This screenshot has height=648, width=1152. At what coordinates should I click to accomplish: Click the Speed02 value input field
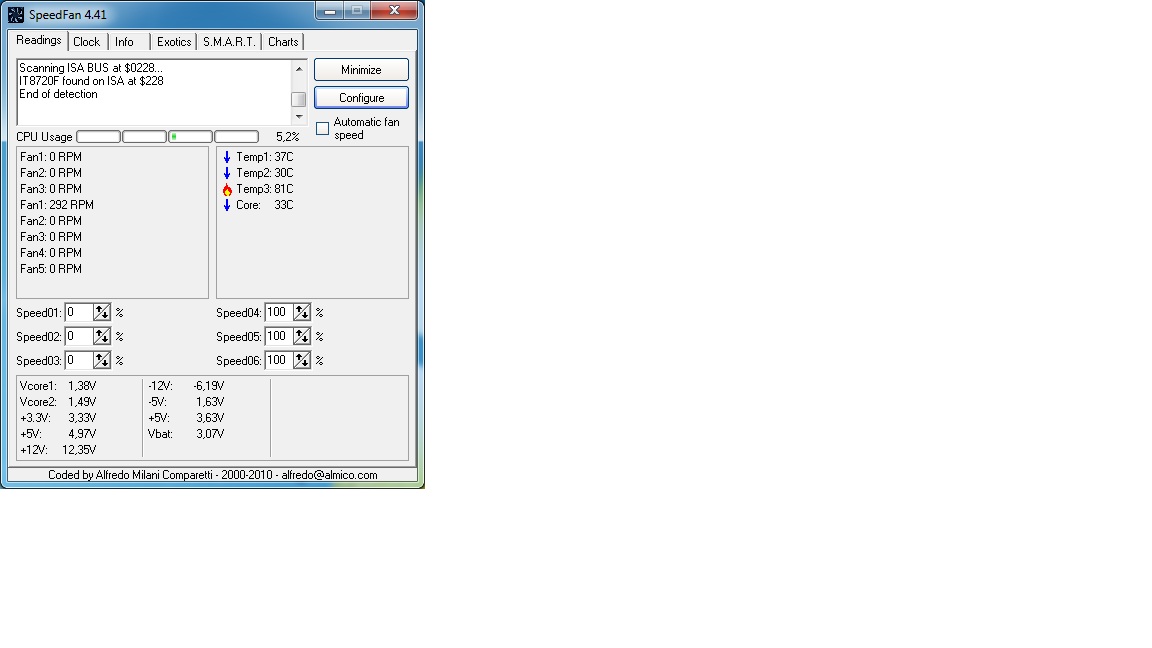[79, 336]
